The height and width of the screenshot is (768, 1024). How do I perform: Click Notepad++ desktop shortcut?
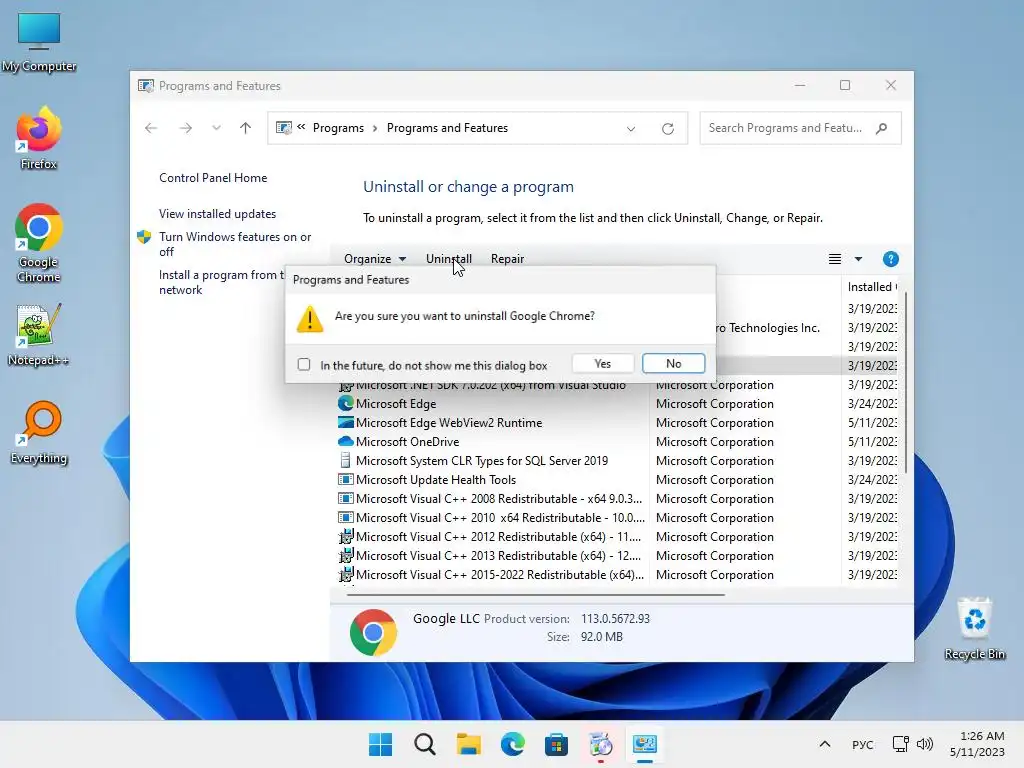[x=39, y=334]
